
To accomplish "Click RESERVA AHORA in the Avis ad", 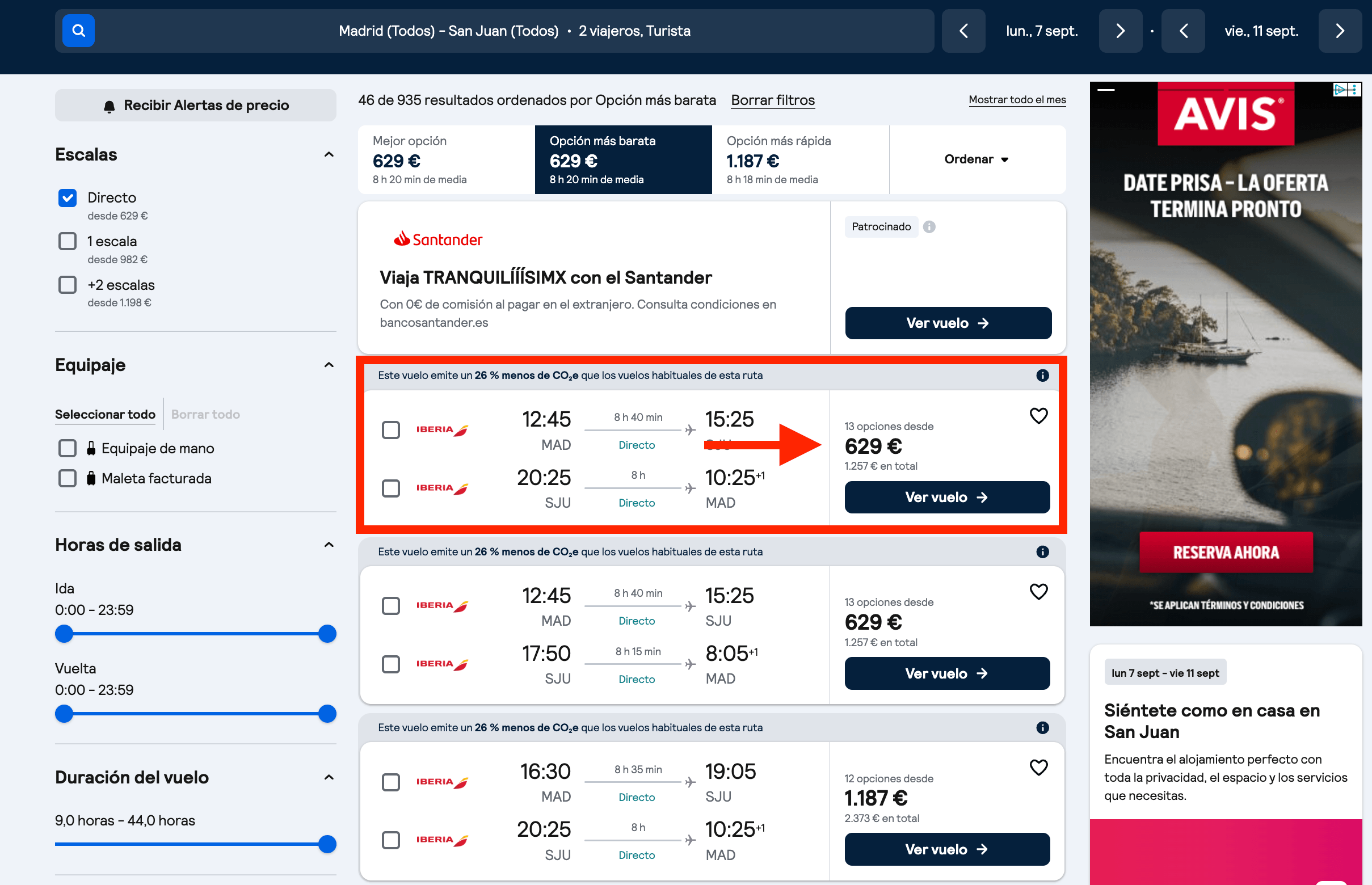I will 1226,552.
